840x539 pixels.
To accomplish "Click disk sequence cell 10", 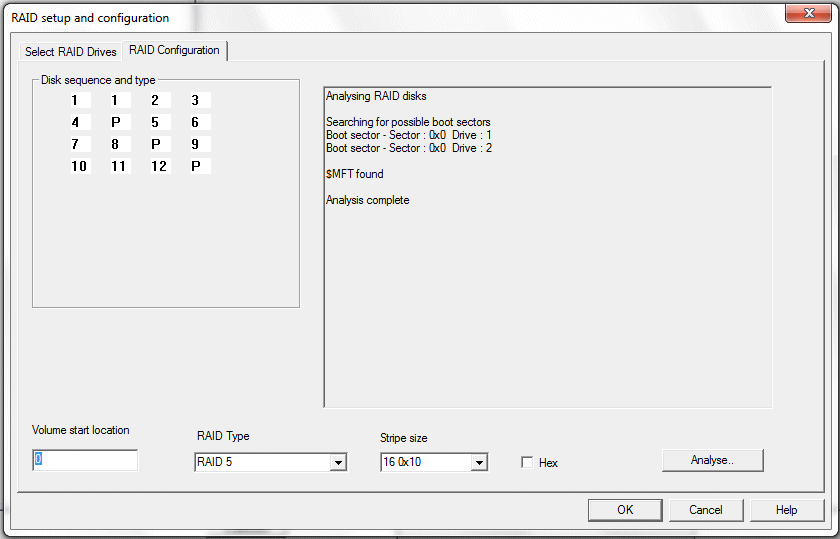I will click(79, 166).
